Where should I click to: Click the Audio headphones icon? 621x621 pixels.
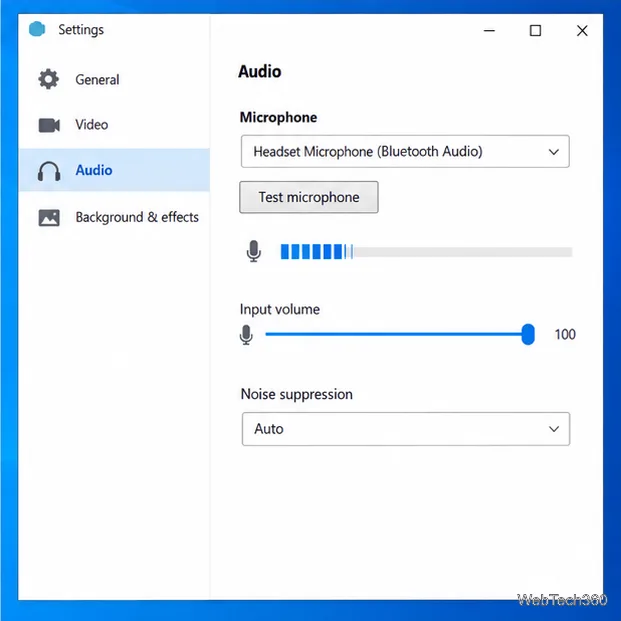point(49,171)
